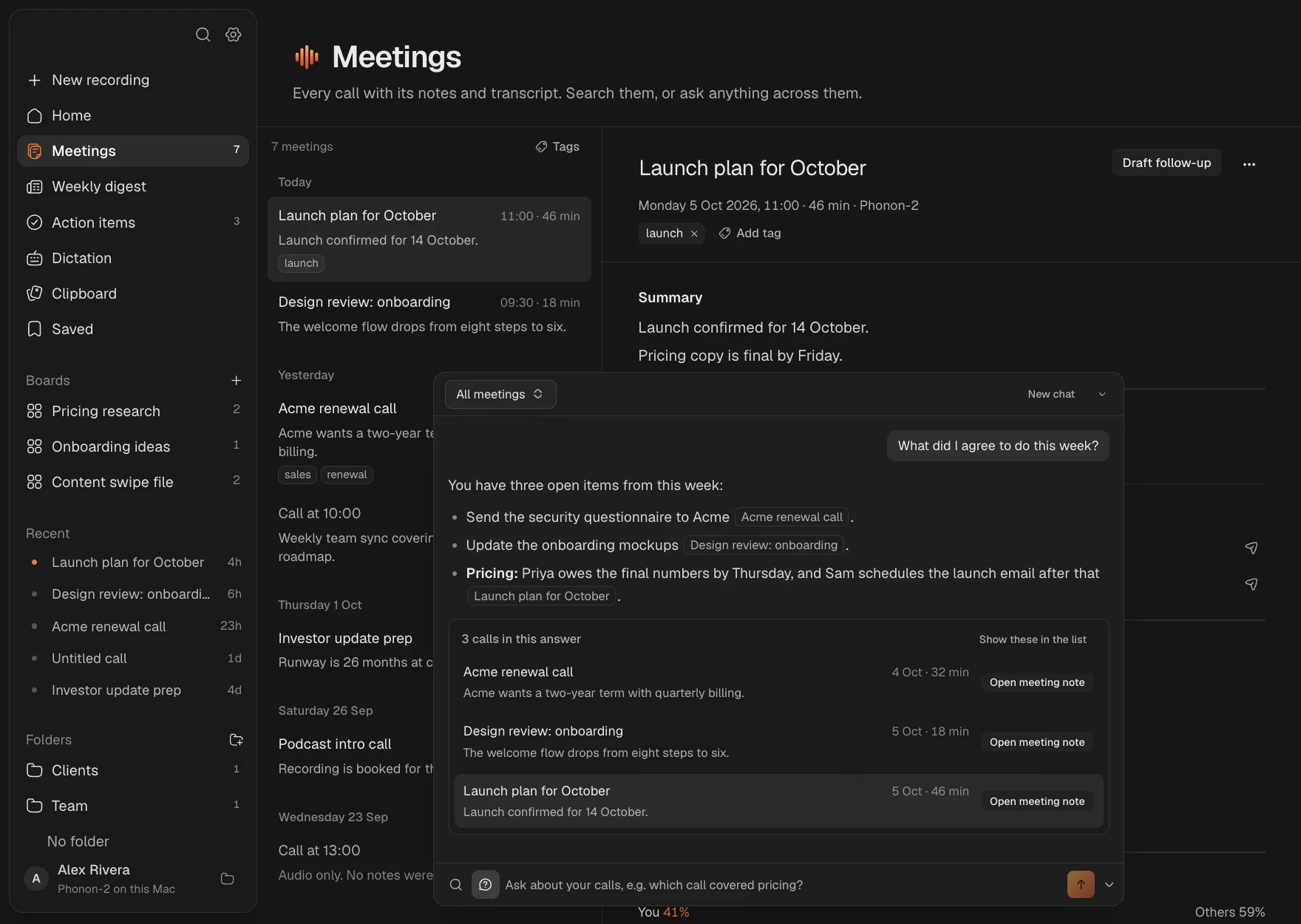Click the Alex Rivera avatar
Viewport: 1301px width, 924px height.
36,879
